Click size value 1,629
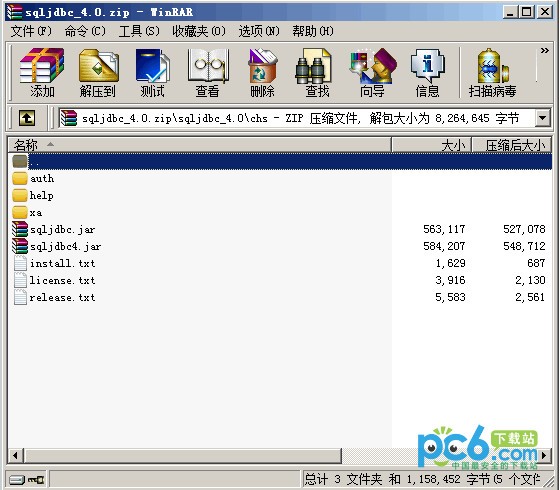 (450, 264)
